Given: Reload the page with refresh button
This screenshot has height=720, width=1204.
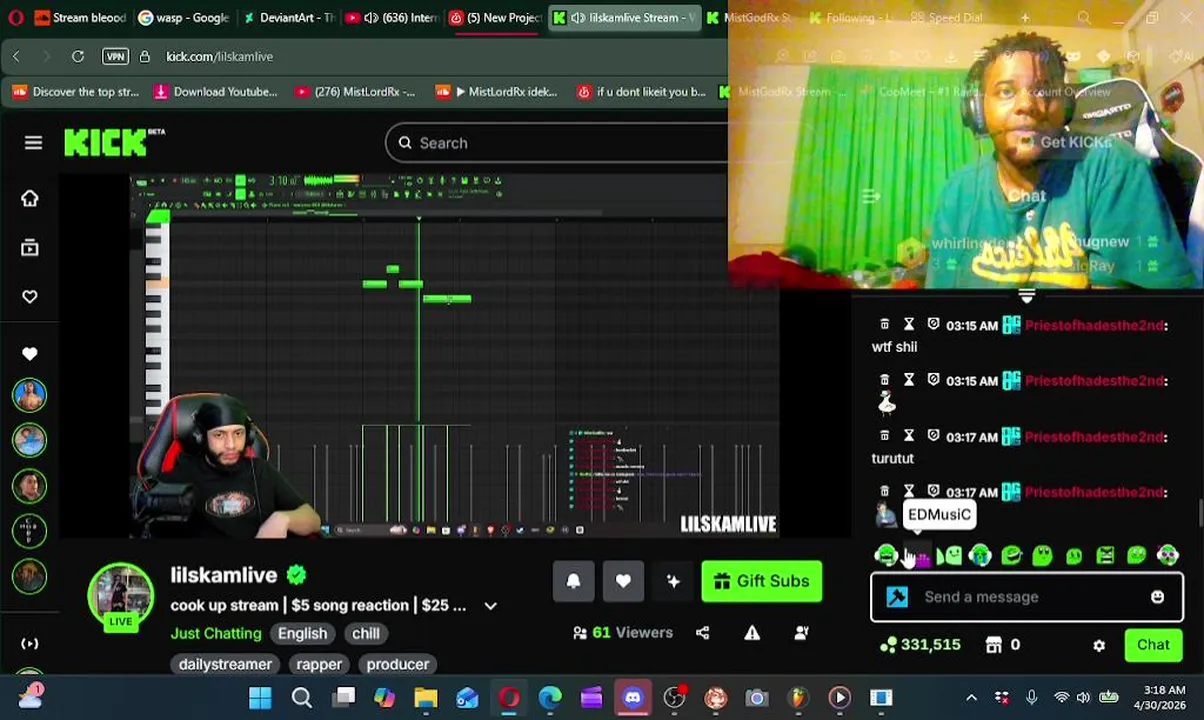Looking at the screenshot, I should coord(78,56).
